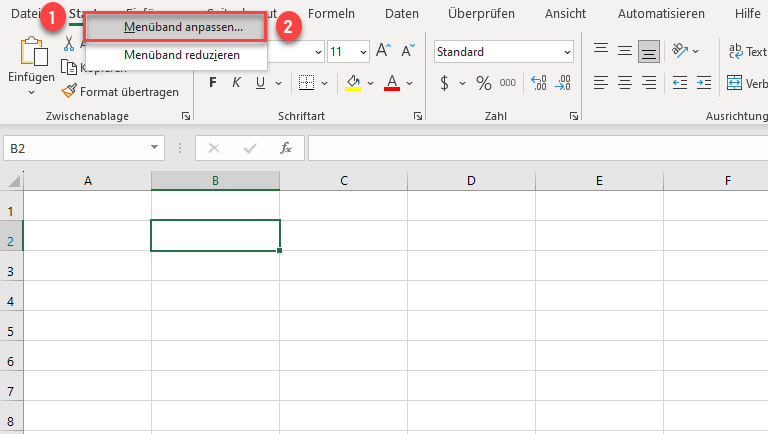Click the text orientation icon
Image resolution: width=768 pixels, height=434 pixels.
coord(680,50)
